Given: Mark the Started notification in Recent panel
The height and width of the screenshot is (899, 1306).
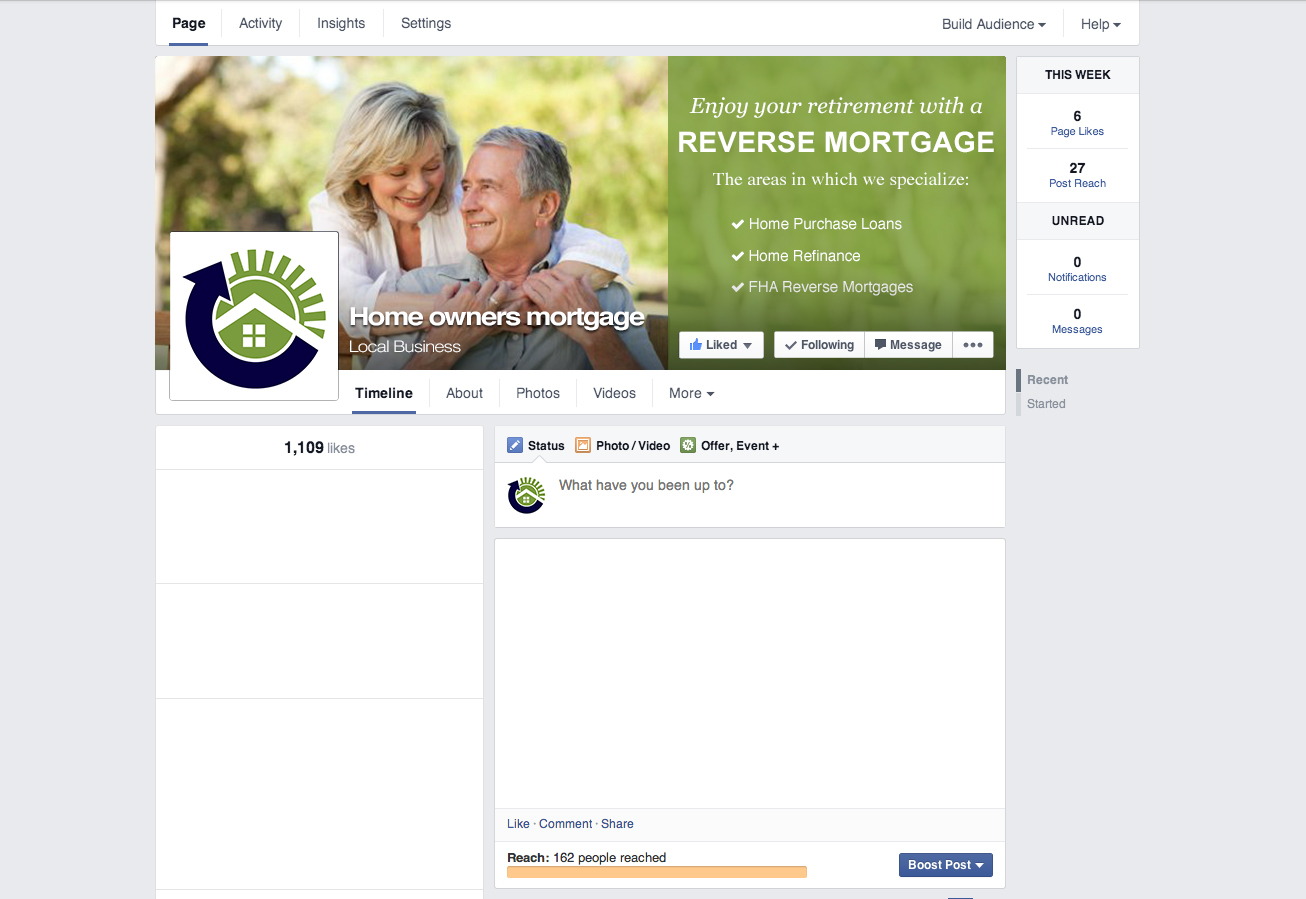Looking at the screenshot, I should (x=1045, y=403).
